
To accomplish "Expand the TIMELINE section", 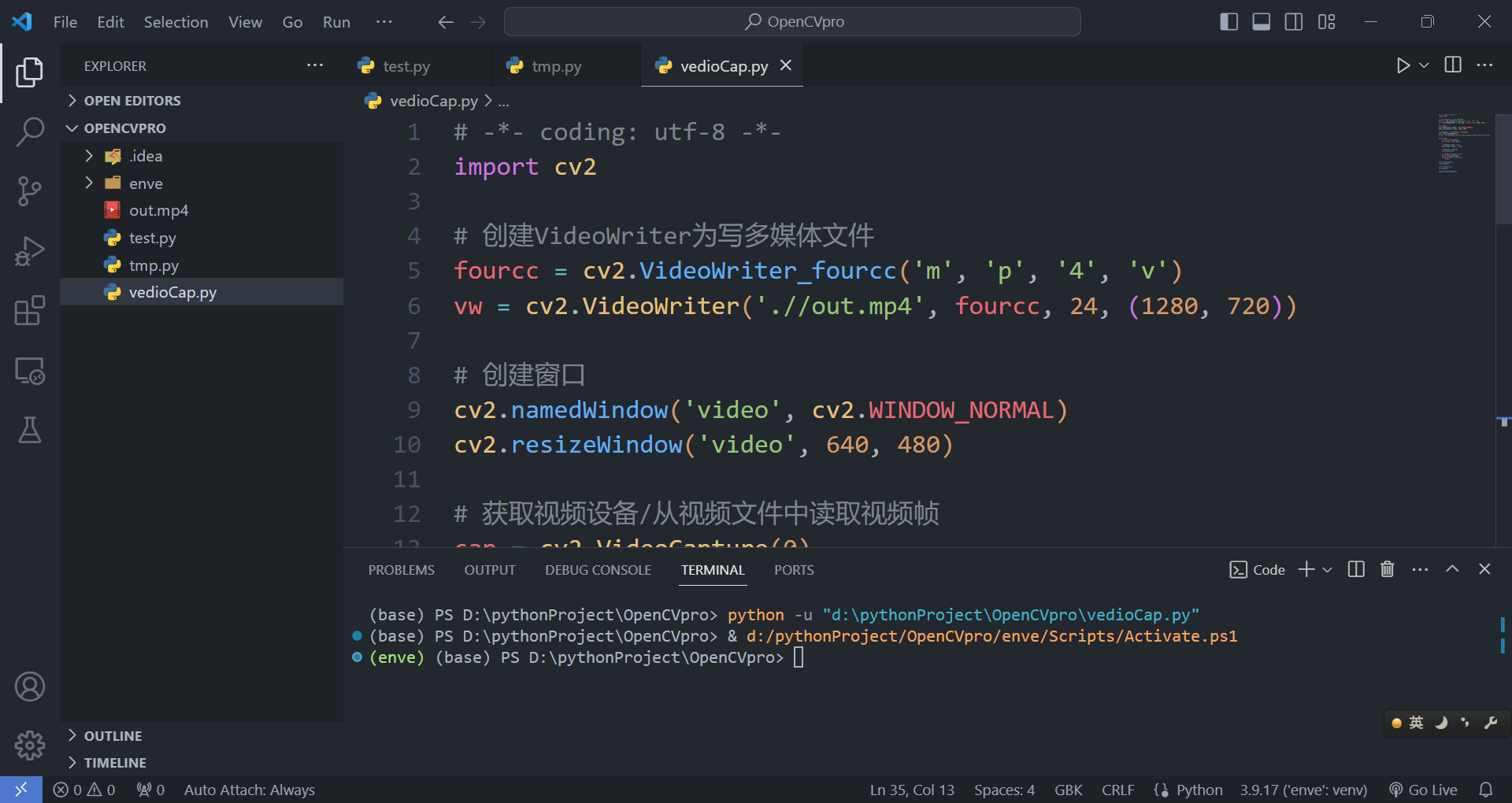I will 115,762.
